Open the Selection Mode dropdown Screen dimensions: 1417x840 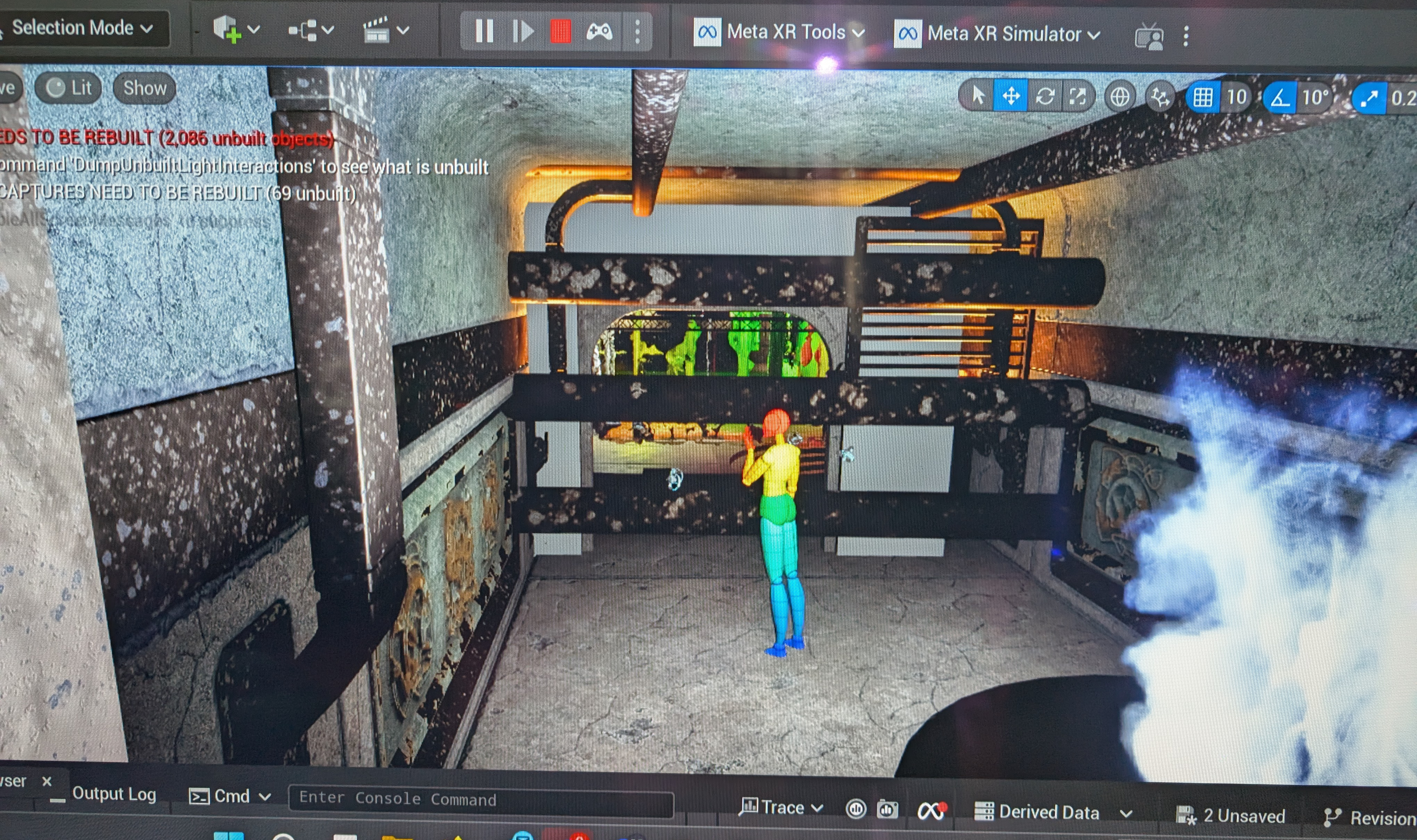82,28
